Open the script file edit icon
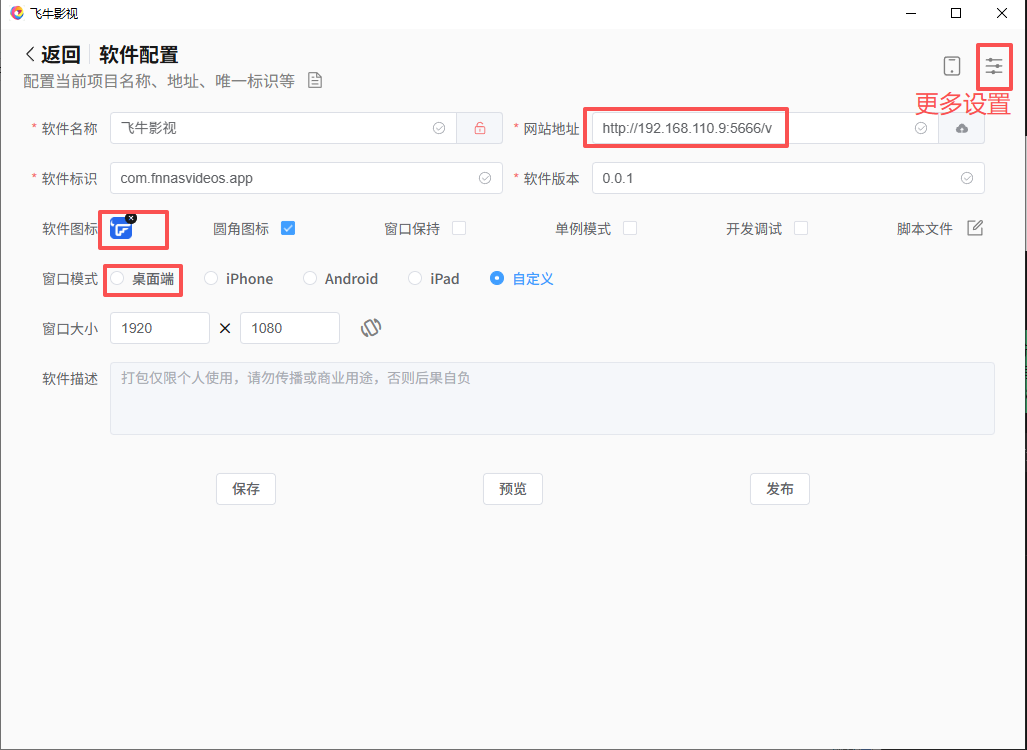Viewport: 1027px width, 750px height. click(x=975, y=228)
